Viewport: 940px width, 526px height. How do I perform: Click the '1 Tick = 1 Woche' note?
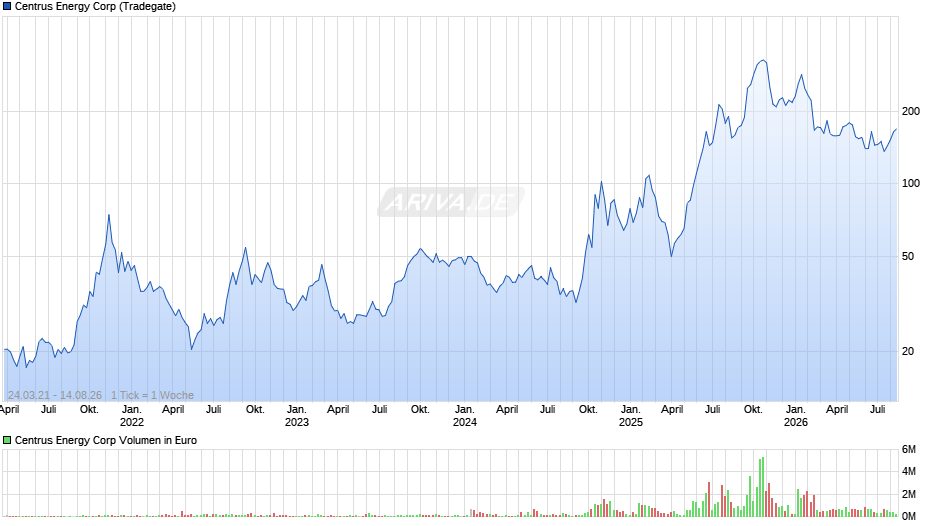[x=152, y=395]
